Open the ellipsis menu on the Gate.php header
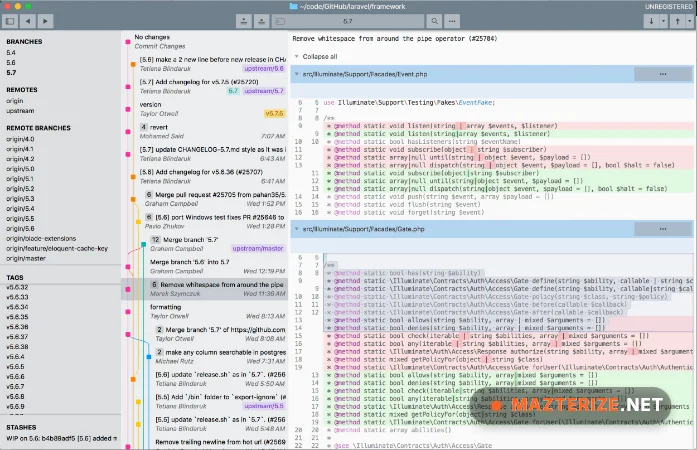697x450 pixels. pyautogui.click(x=663, y=229)
